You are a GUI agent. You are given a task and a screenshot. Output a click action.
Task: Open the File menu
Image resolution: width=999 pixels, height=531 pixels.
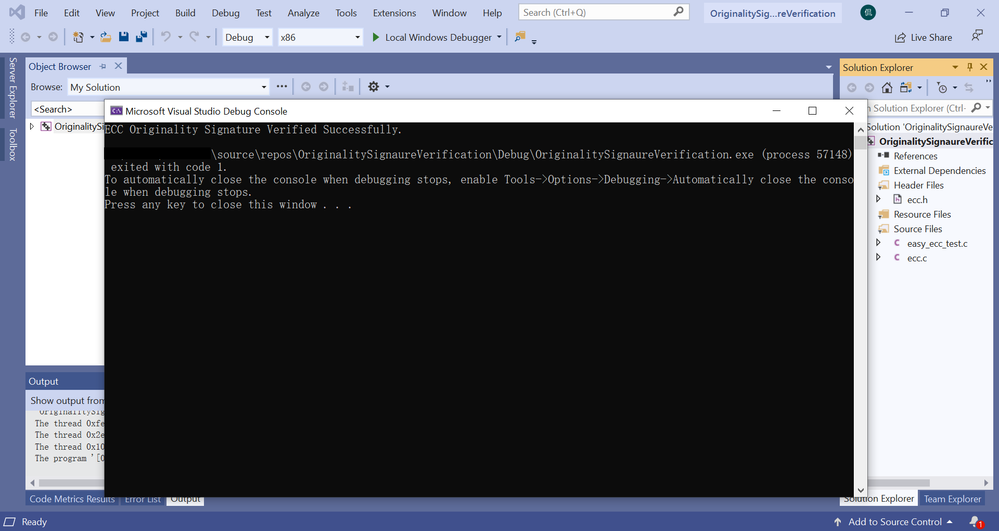41,13
